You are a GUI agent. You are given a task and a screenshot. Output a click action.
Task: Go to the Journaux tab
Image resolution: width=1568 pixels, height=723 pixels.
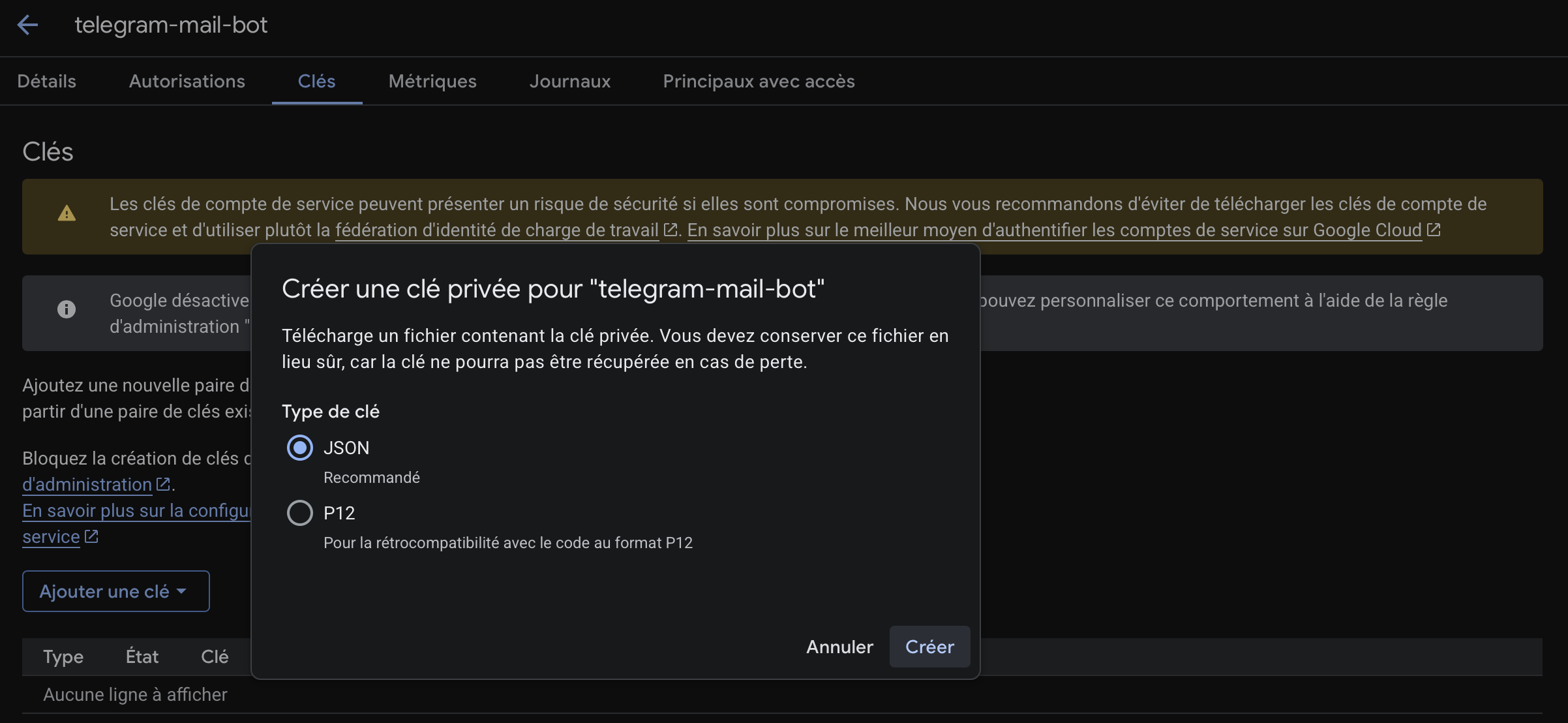coord(569,81)
